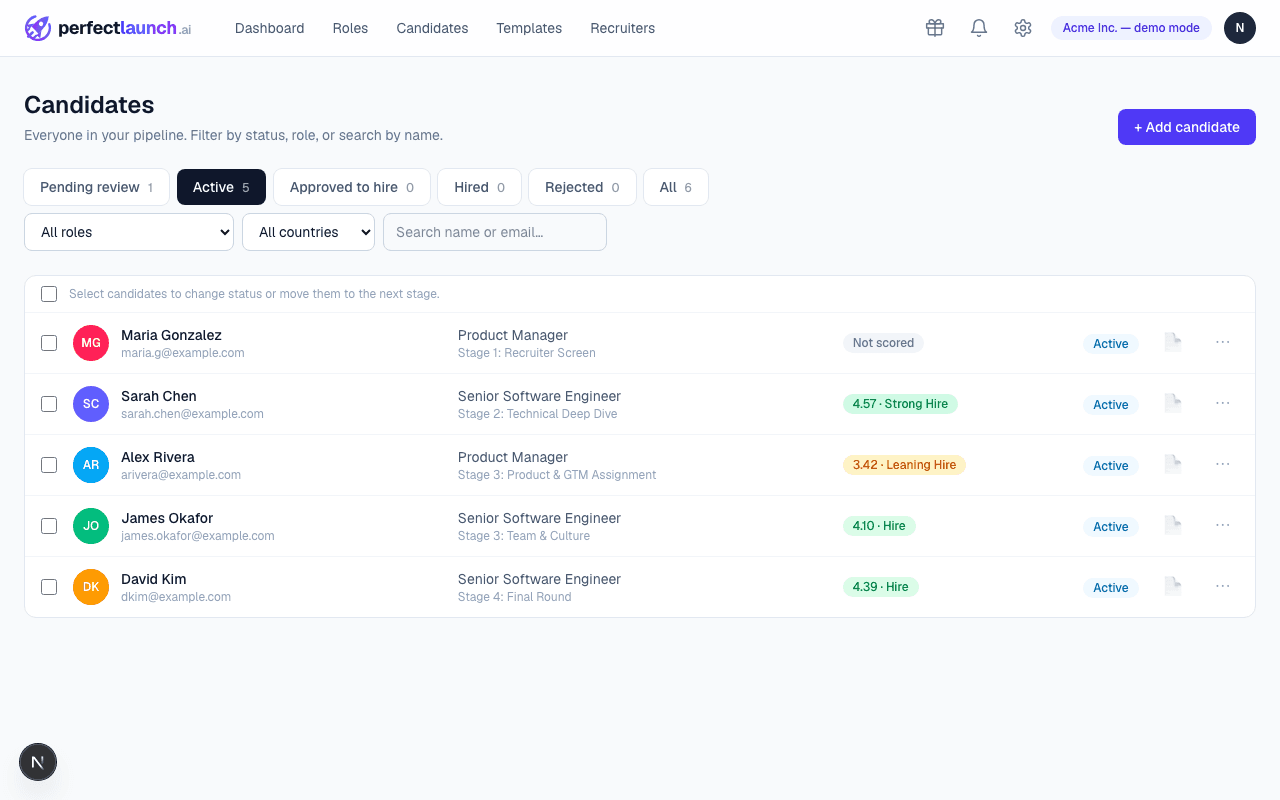The height and width of the screenshot is (800, 1280).
Task: Open Alex Rivera's resume document icon
Action: 1173,464
